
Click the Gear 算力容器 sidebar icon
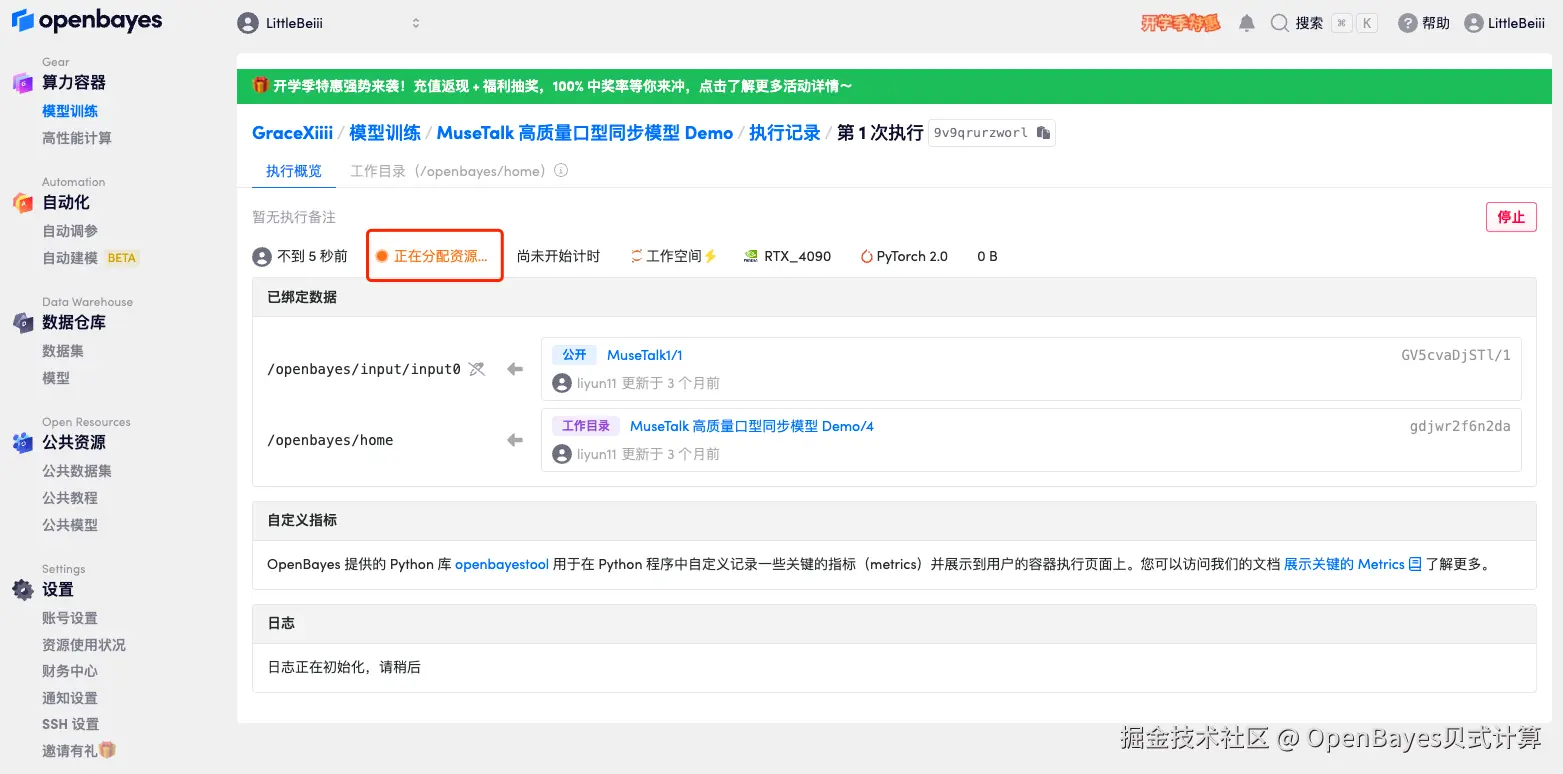pos(23,83)
